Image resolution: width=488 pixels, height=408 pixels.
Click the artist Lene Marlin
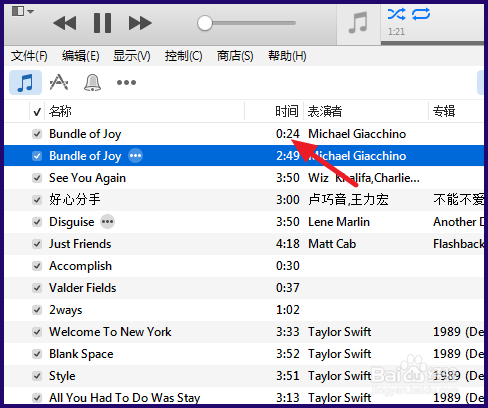pos(339,222)
